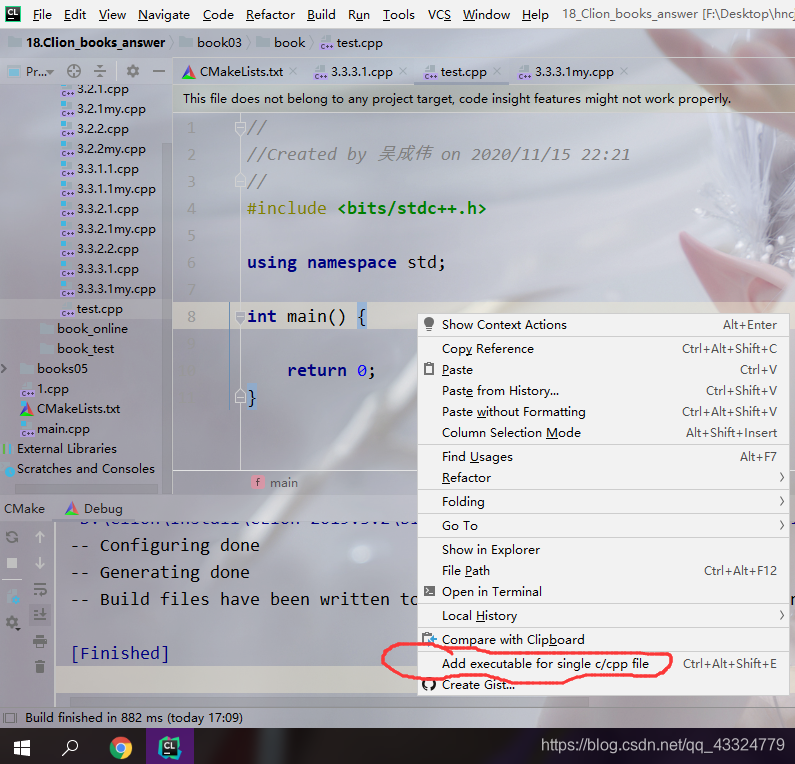This screenshot has width=795, height=764.
Task: Click the Project panel horizontal scrollbar
Action: point(86,489)
